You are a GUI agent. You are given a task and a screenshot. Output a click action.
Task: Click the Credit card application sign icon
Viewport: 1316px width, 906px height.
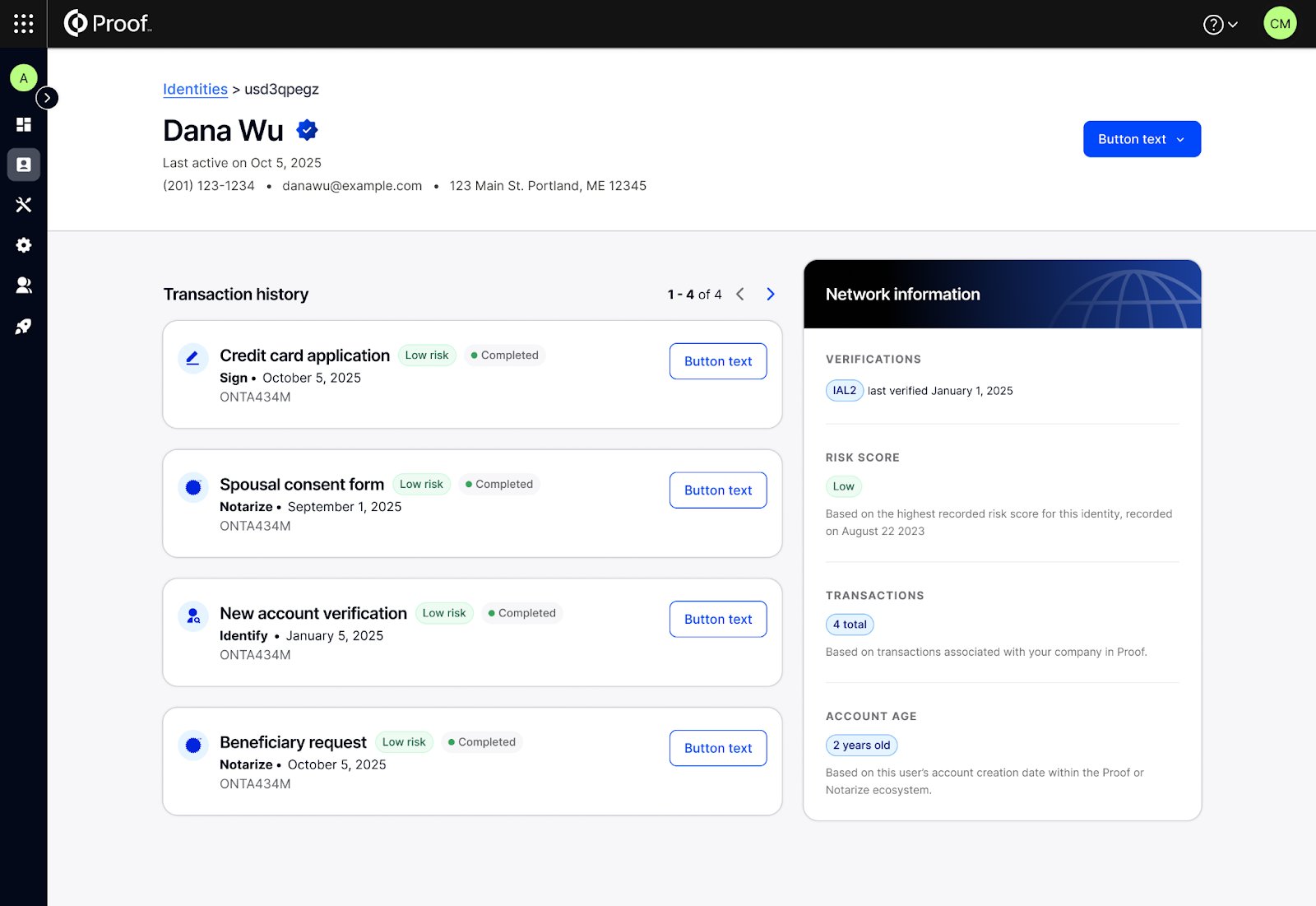pyautogui.click(x=193, y=358)
